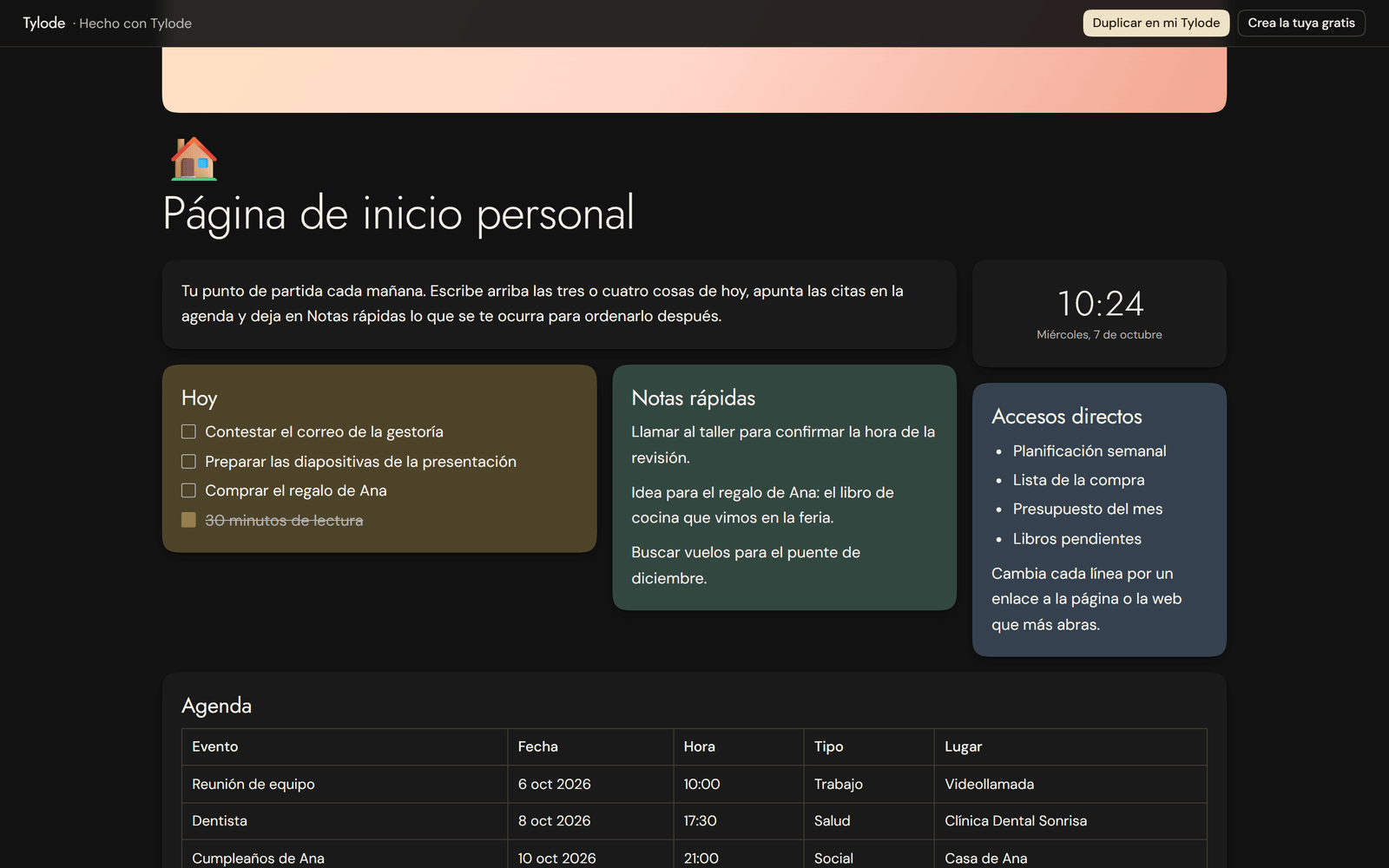
Task: Click the 'Evento' column header
Action: click(345, 746)
